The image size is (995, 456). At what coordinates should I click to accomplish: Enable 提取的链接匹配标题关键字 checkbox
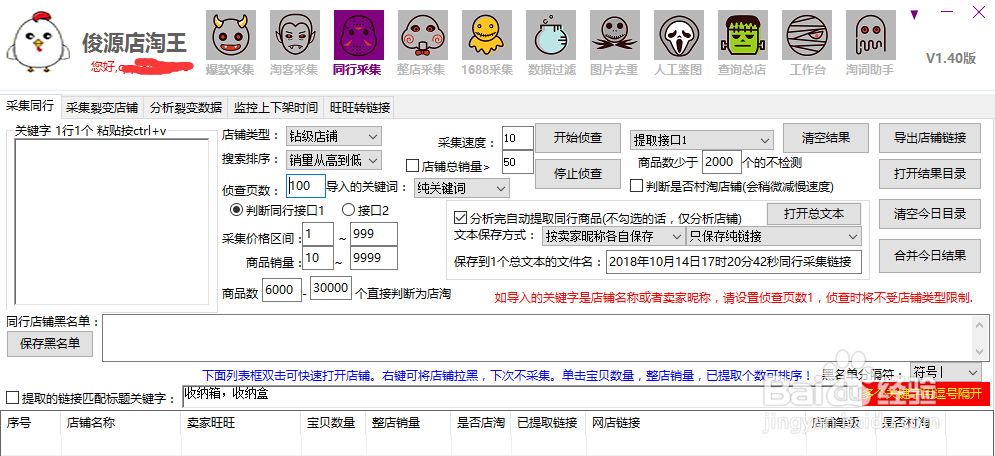coord(12,398)
